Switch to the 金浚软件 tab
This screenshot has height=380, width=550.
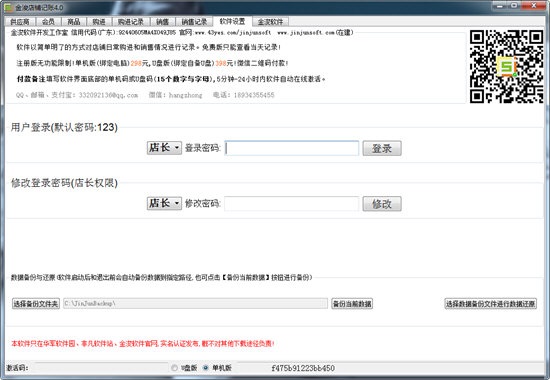pos(270,22)
